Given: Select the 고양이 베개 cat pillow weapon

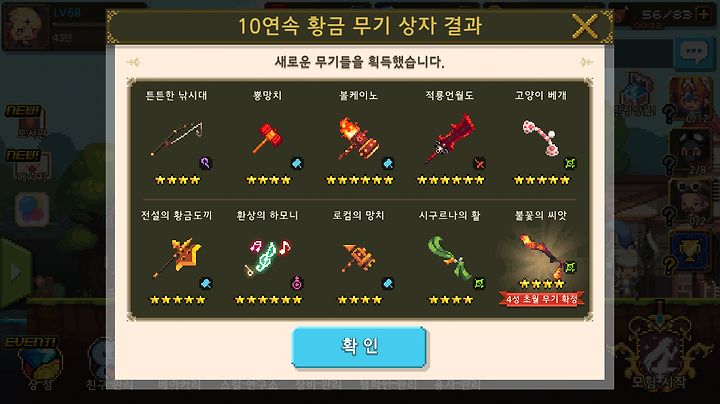Looking at the screenshot, I should [x=540, y=138].
